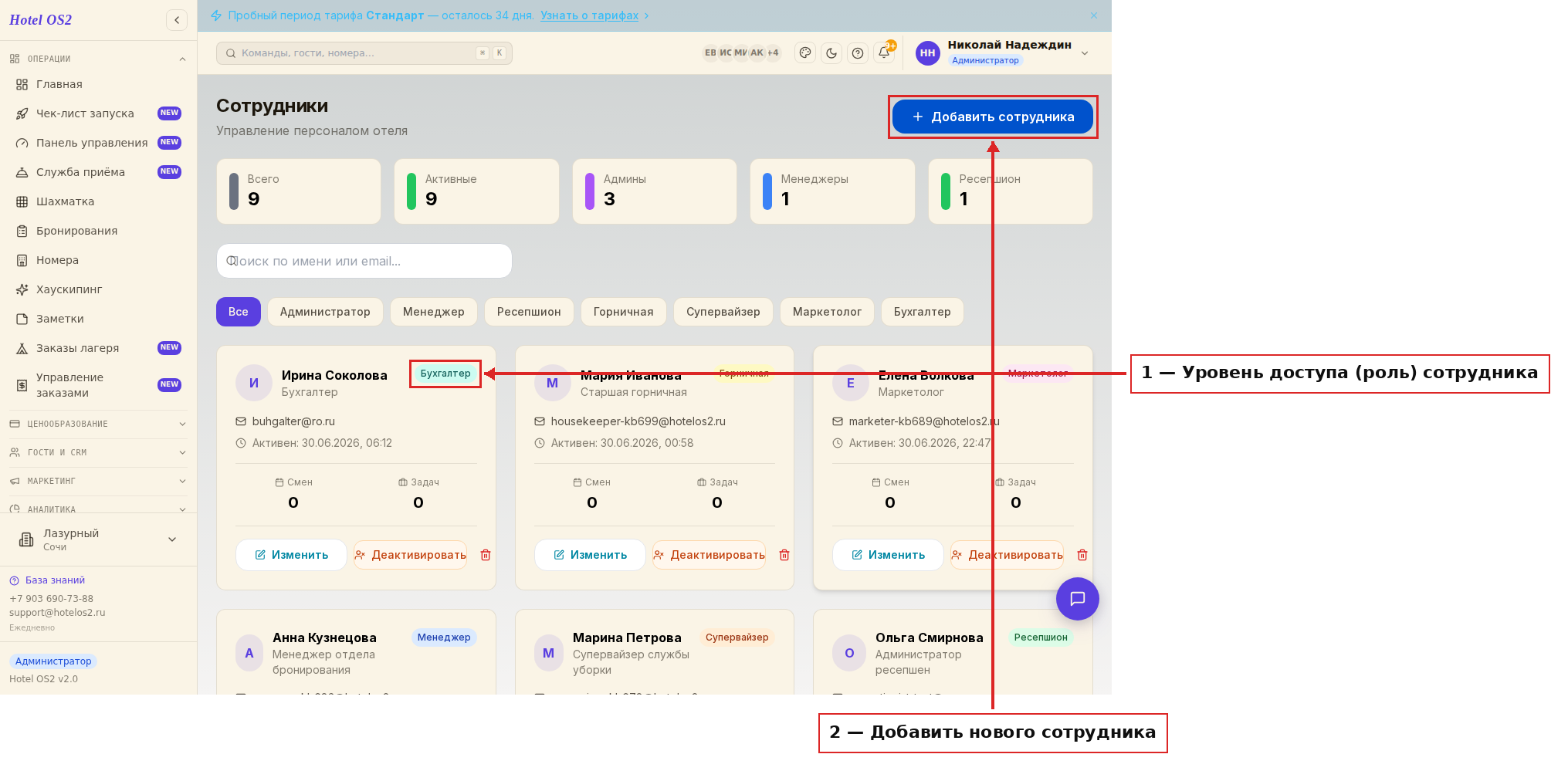Click the Hotel OS2 logo
This screenshot has width=1568, height=771.
(x=41, y=20)
